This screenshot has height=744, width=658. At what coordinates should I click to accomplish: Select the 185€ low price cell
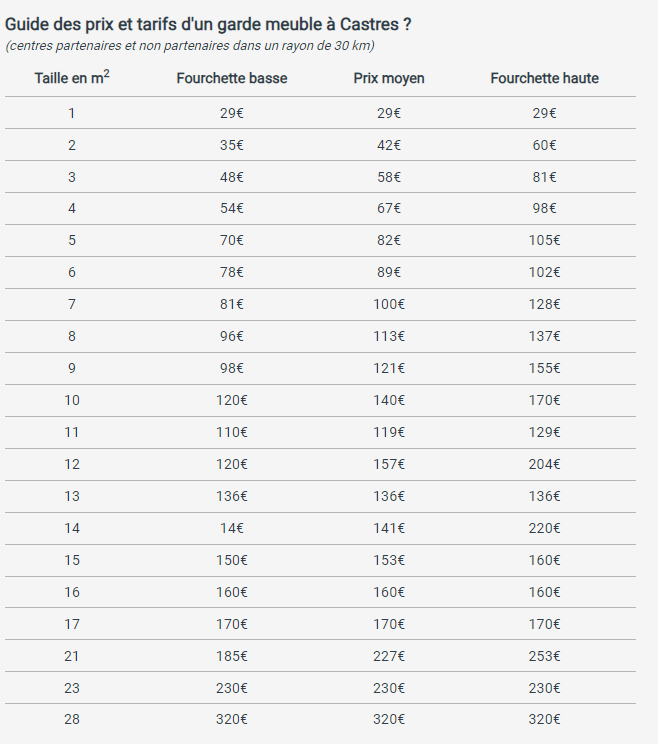[232, 656]
